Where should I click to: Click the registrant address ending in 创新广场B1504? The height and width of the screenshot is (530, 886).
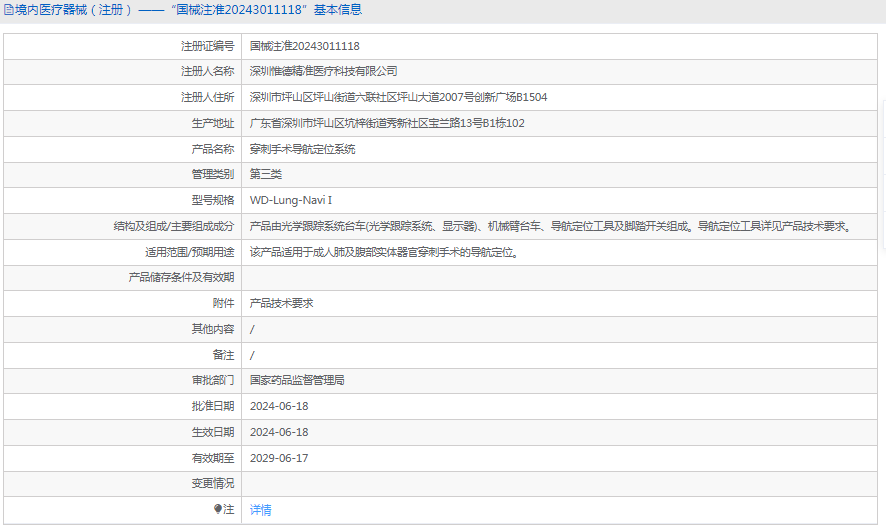pos(398,97)
